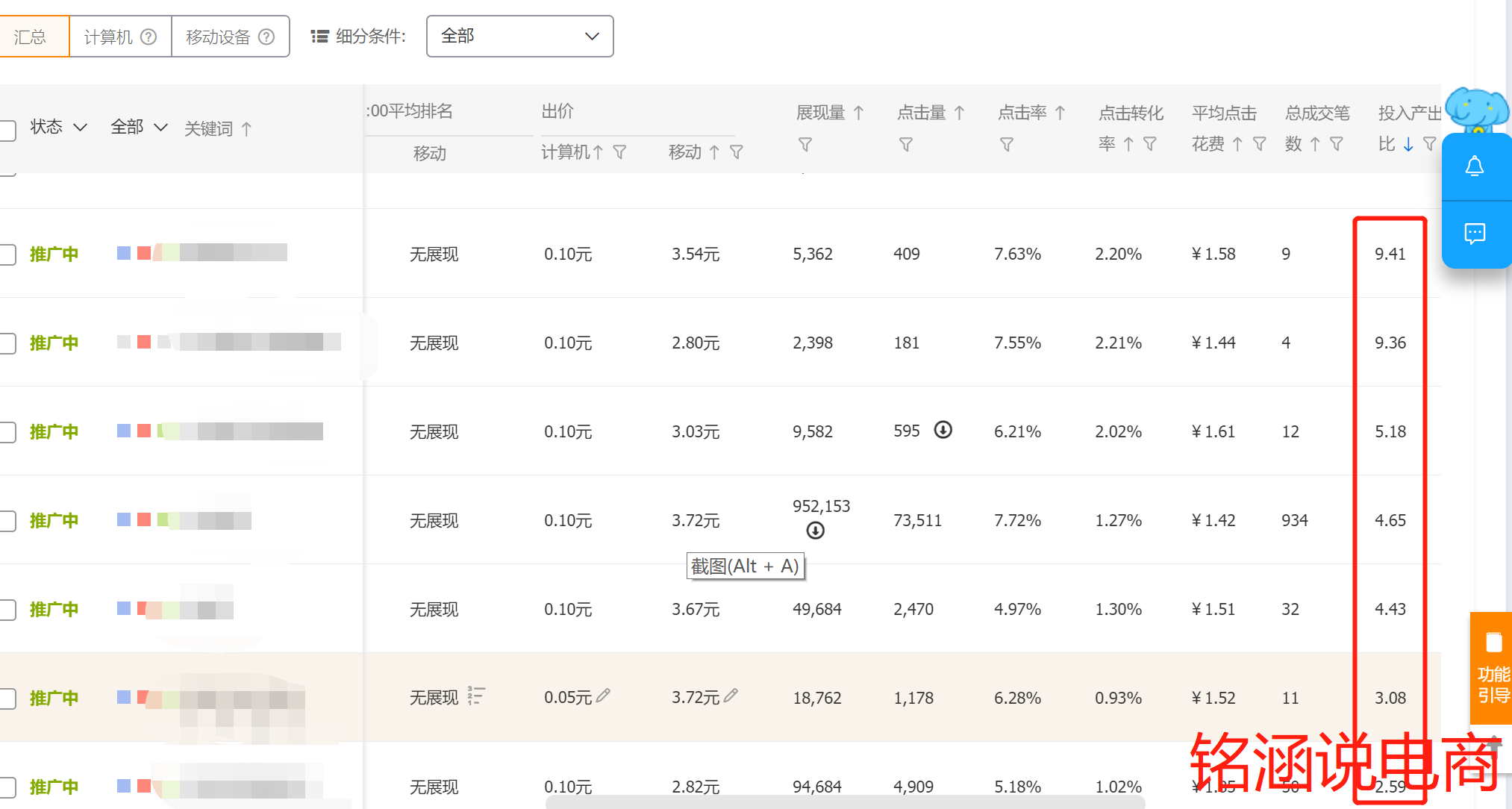Sort 点击量 column arrow
The width and height of the screenshot is (1512, 809).
click(960, 113)
